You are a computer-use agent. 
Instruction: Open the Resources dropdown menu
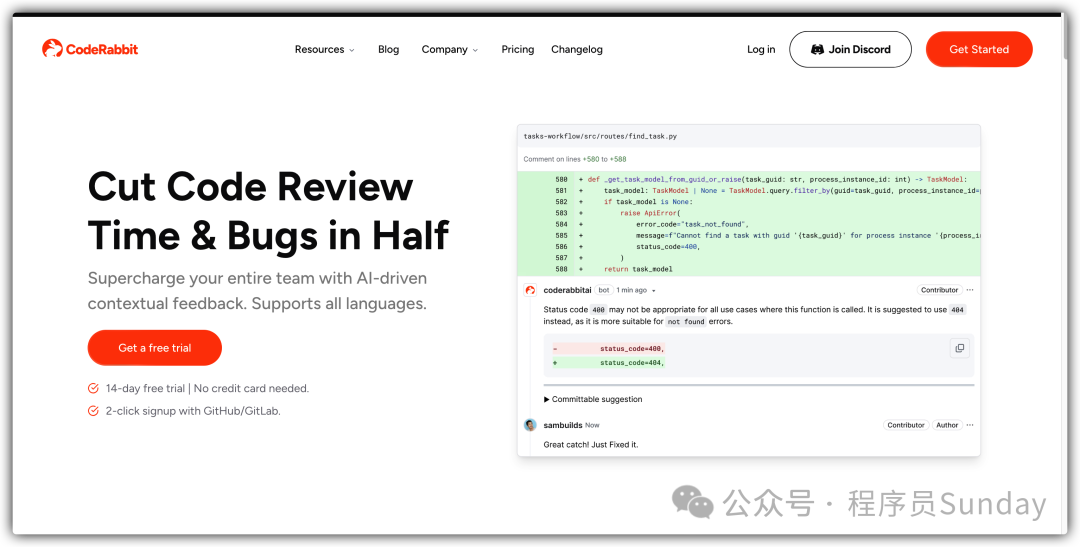(324, 50)
